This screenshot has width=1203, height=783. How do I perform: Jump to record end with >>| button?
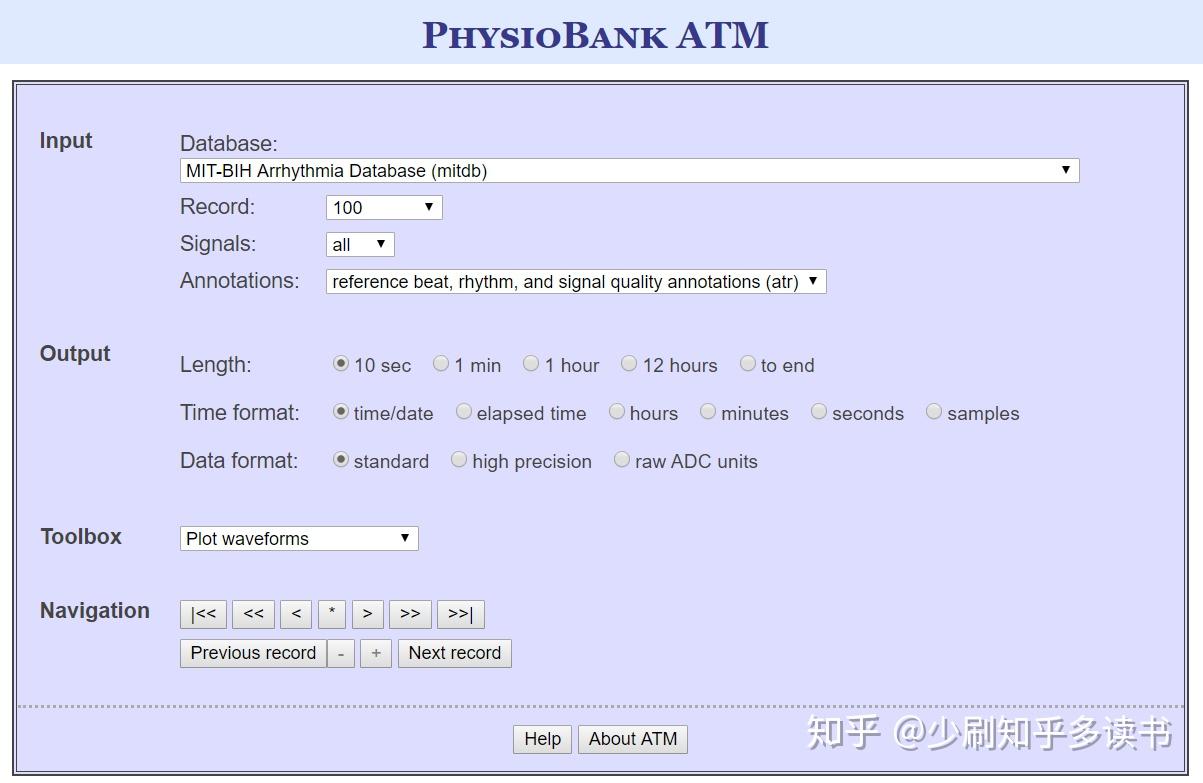coord(461,614)
